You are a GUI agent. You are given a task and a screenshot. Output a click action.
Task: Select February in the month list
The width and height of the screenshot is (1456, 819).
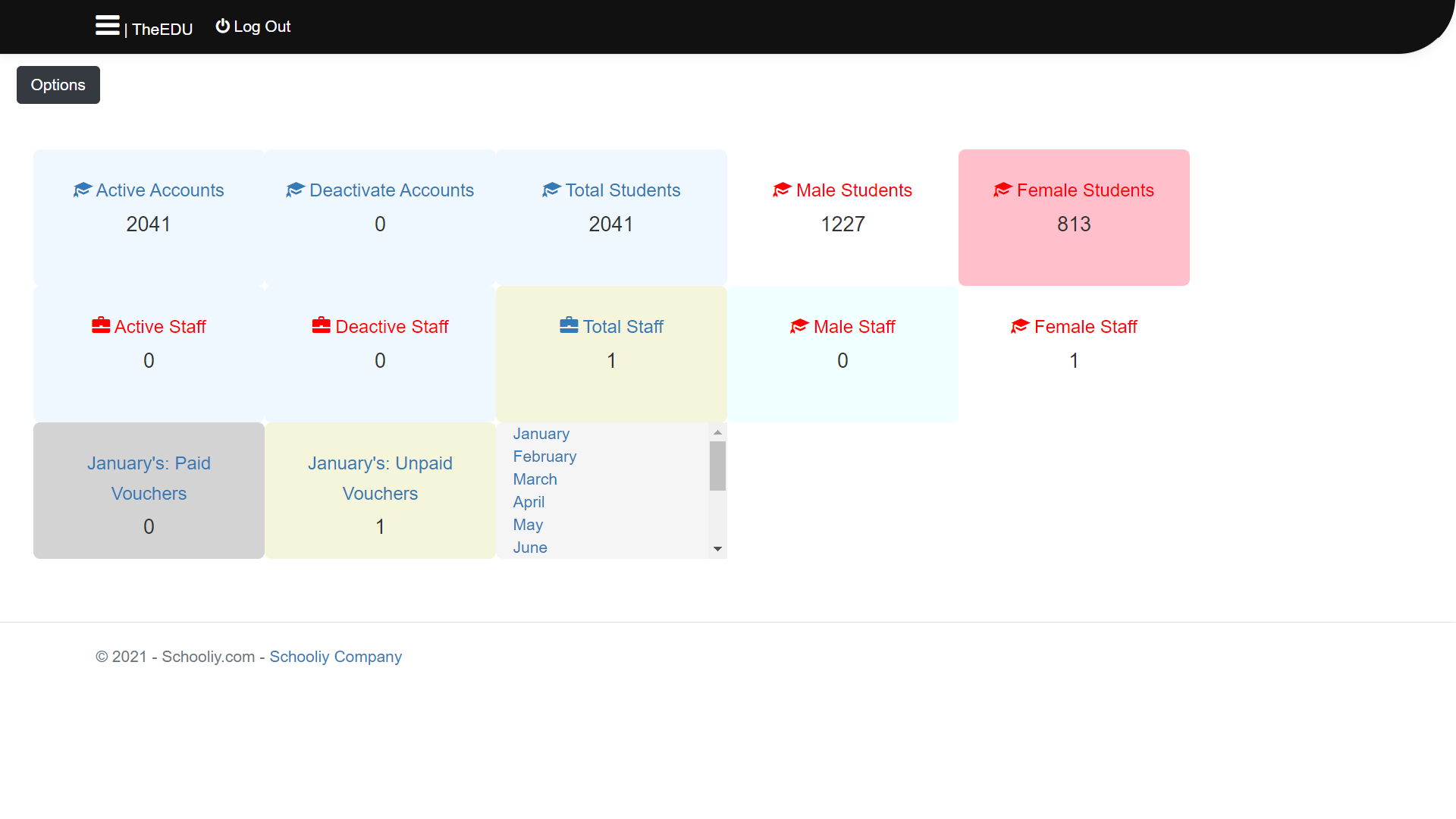point(544,457)
